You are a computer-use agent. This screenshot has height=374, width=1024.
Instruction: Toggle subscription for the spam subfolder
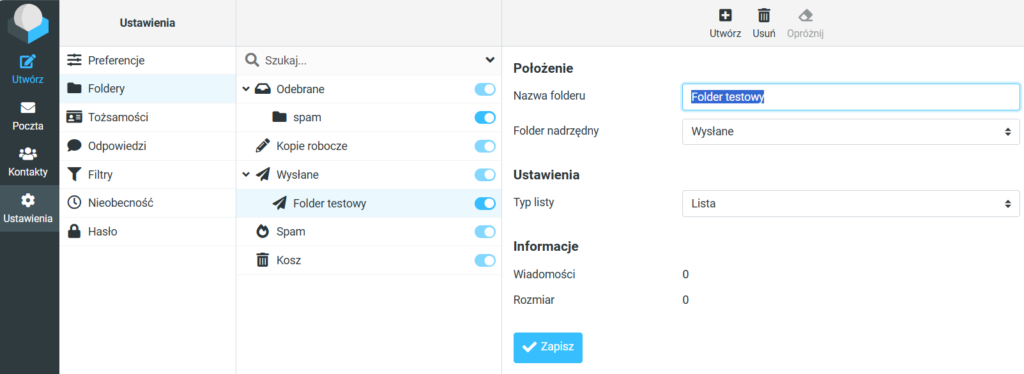(x=485, y=117)
